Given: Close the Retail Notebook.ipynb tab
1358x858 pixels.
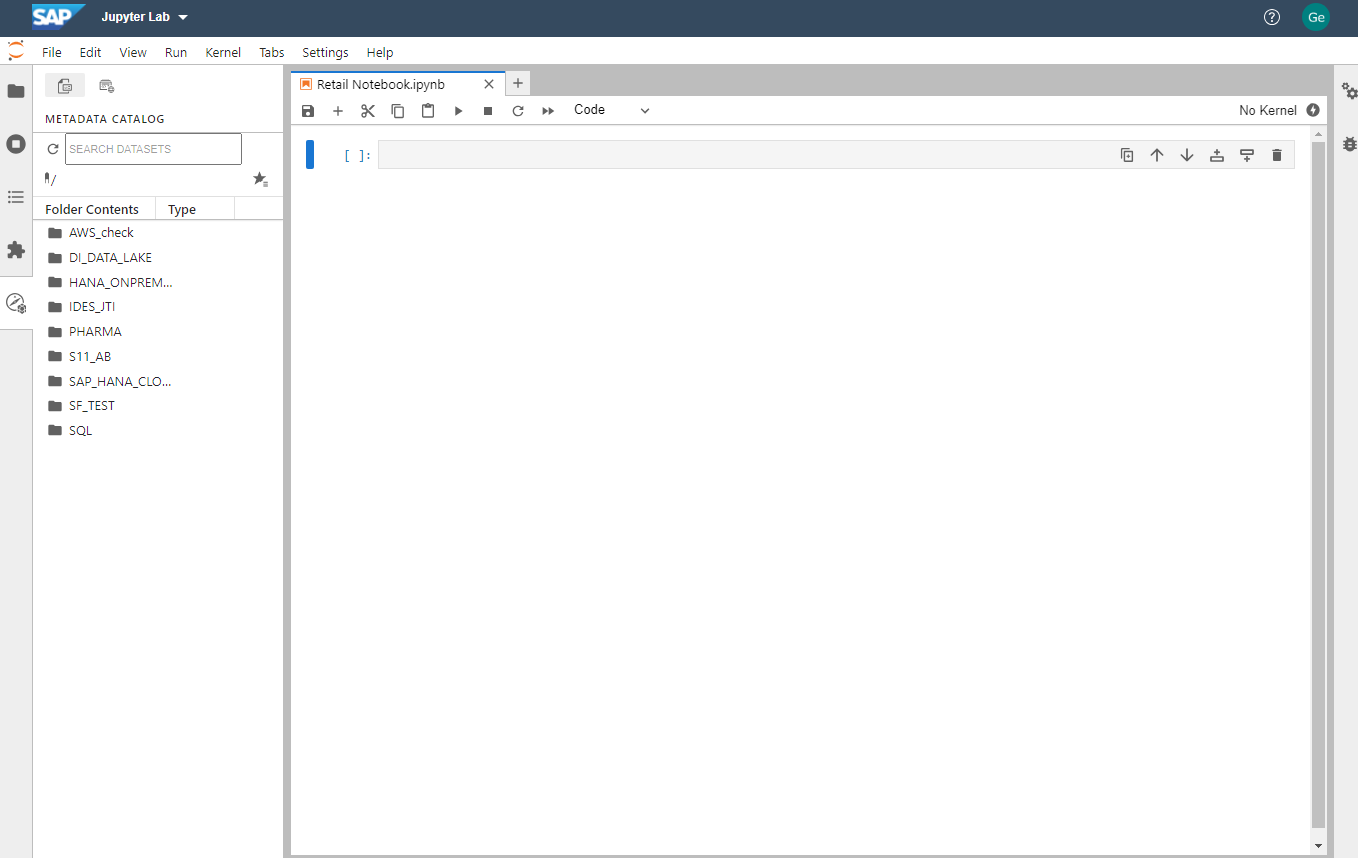Looking at the screenshot, I should (489, 84).
